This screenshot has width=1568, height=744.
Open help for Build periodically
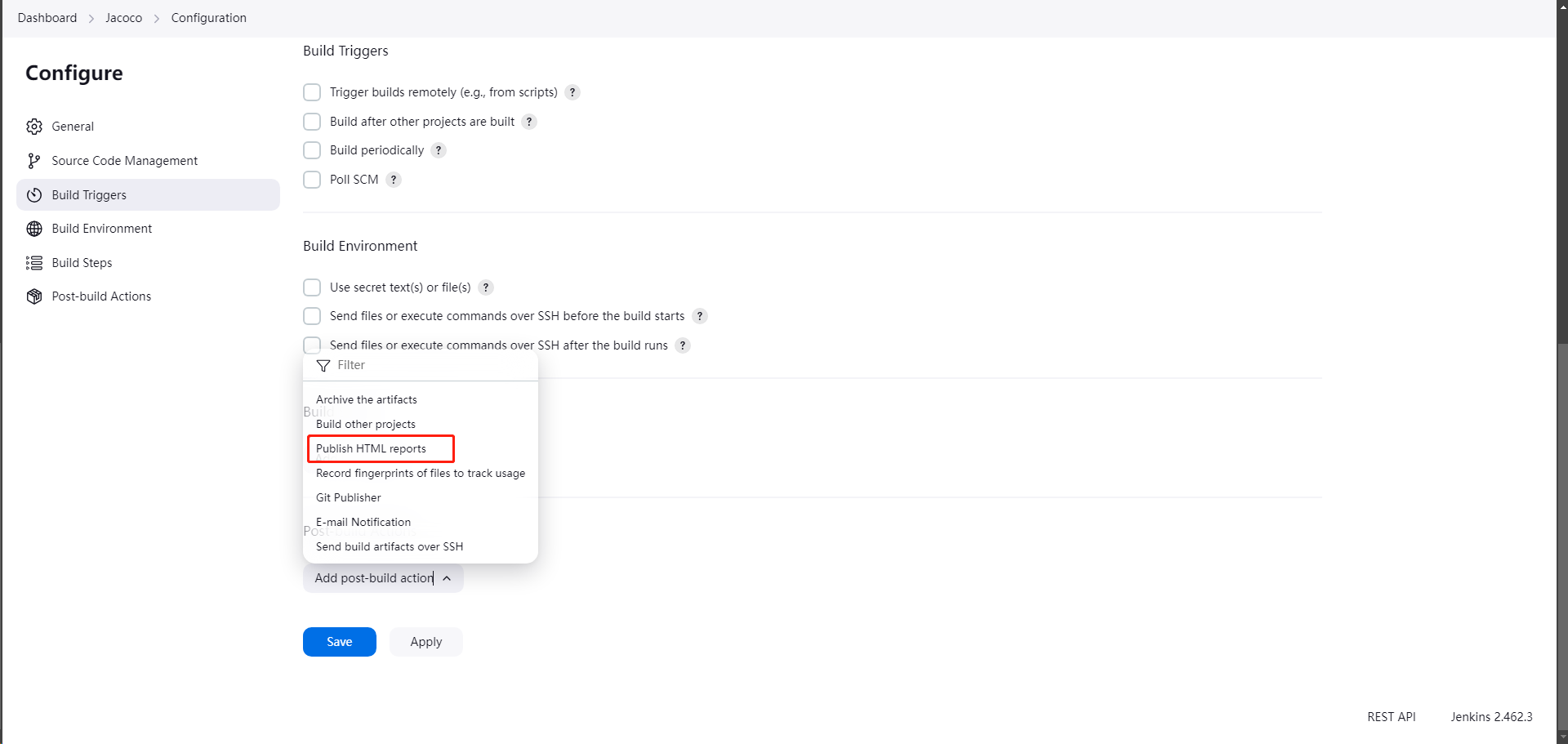[439, 150]
